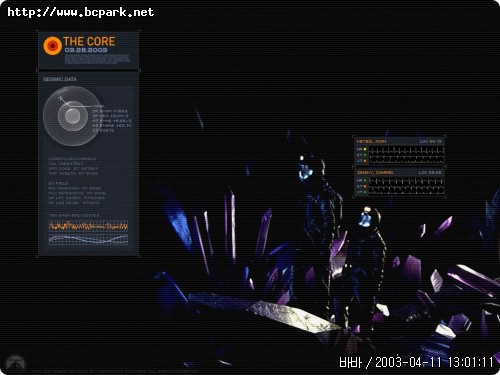Click the yellow indicator in Keyes panel

(x=365, y=149)
